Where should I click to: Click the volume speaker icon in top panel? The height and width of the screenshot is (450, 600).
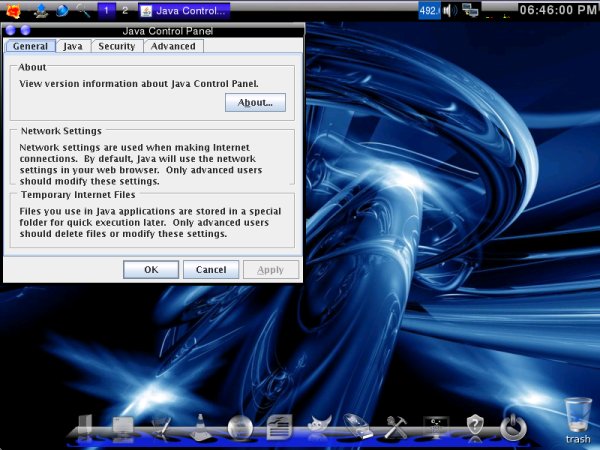pyautogui.click(x=450, y=10)
